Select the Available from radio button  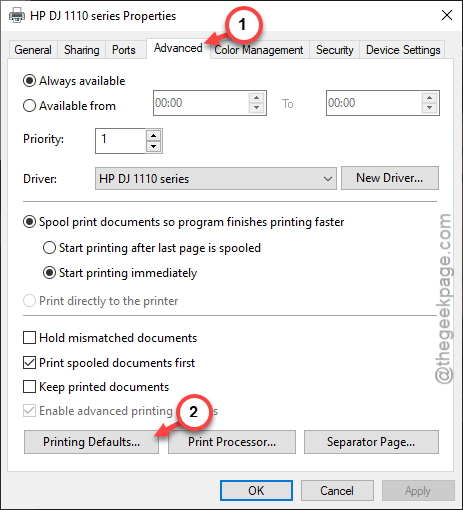[29, 106]
